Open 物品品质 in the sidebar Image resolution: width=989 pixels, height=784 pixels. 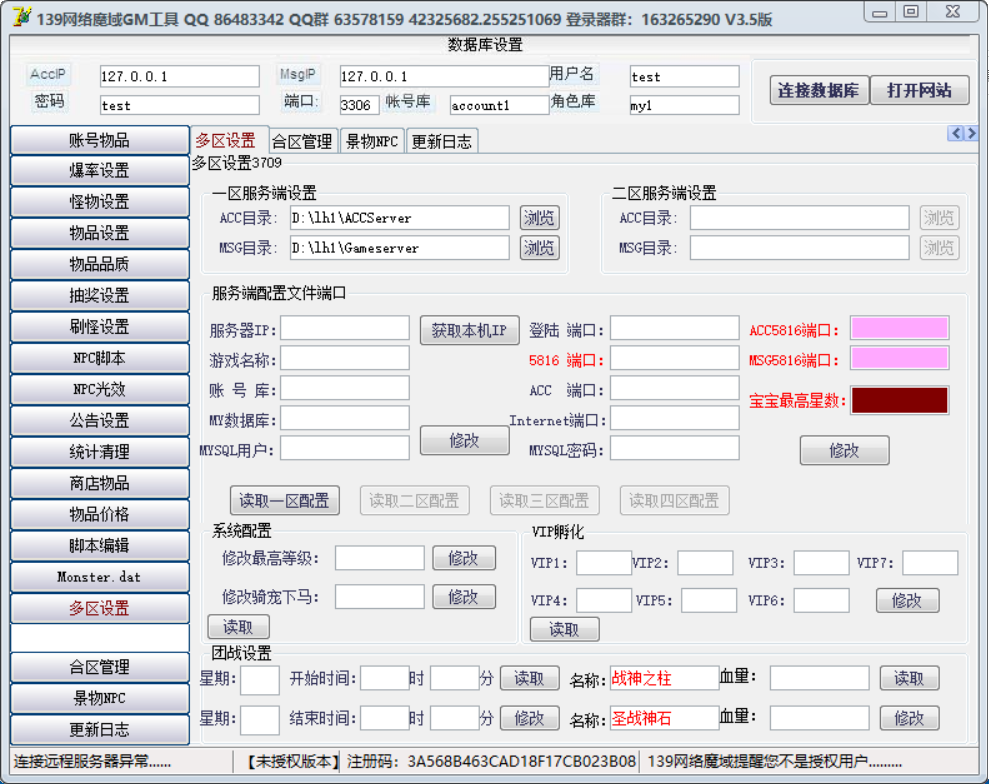(100, 264)
